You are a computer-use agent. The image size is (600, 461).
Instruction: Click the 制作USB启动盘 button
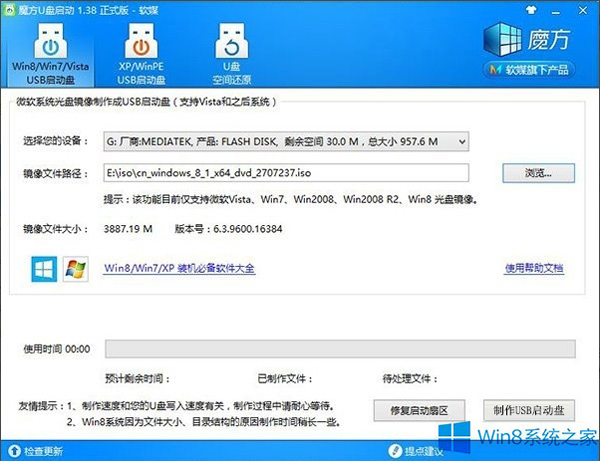coord(529,411)
